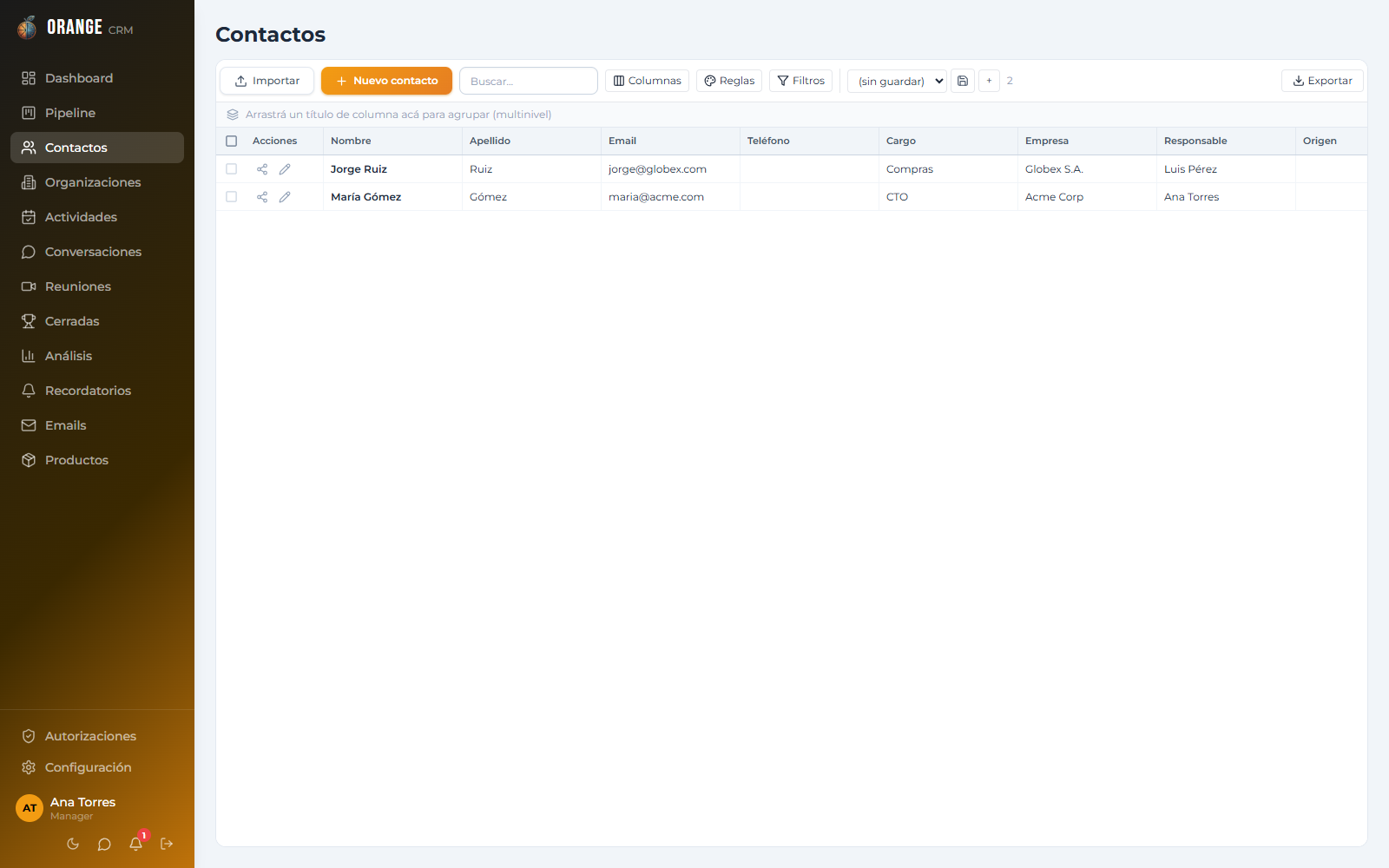Go to Recordatorios
1389x868 pixels.
[x=97, y=391]
